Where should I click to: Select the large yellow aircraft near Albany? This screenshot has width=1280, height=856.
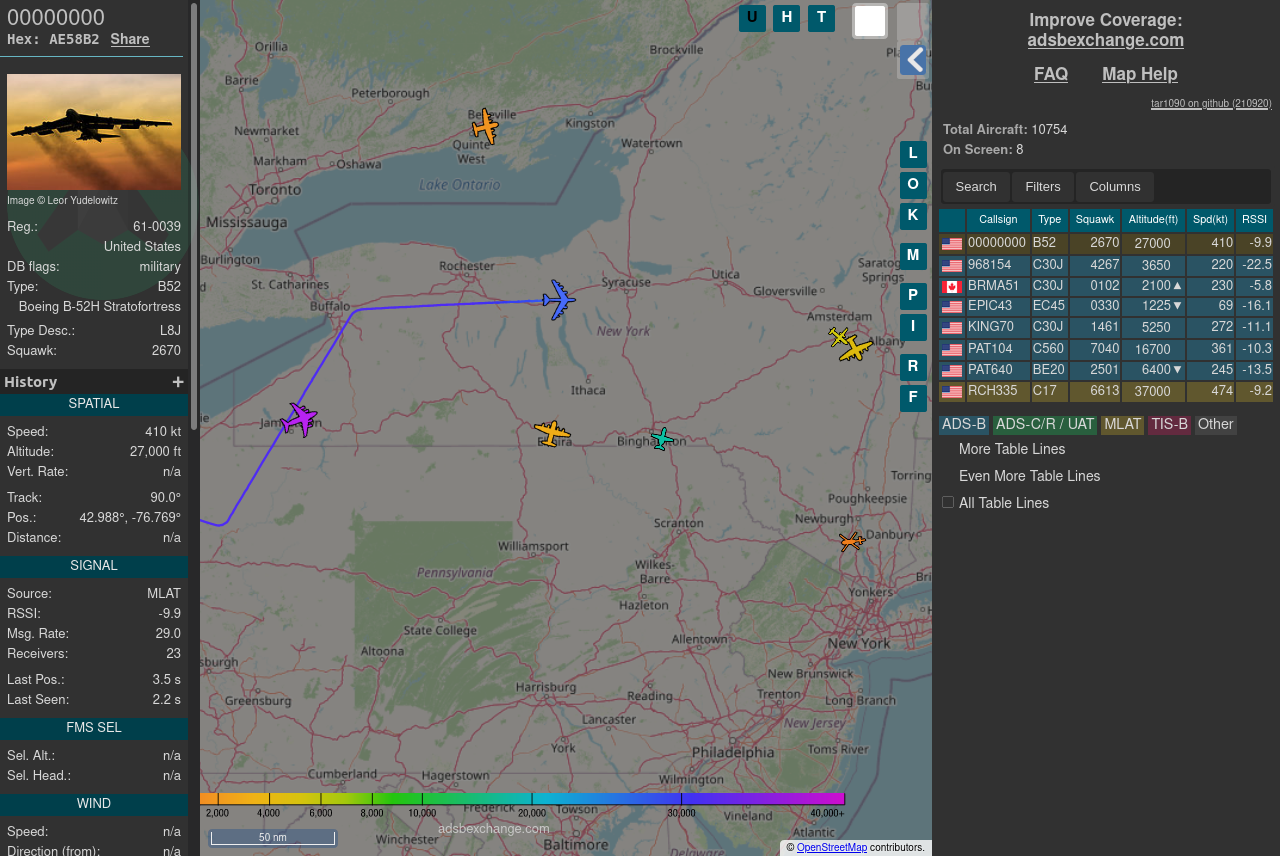[856, 348]
